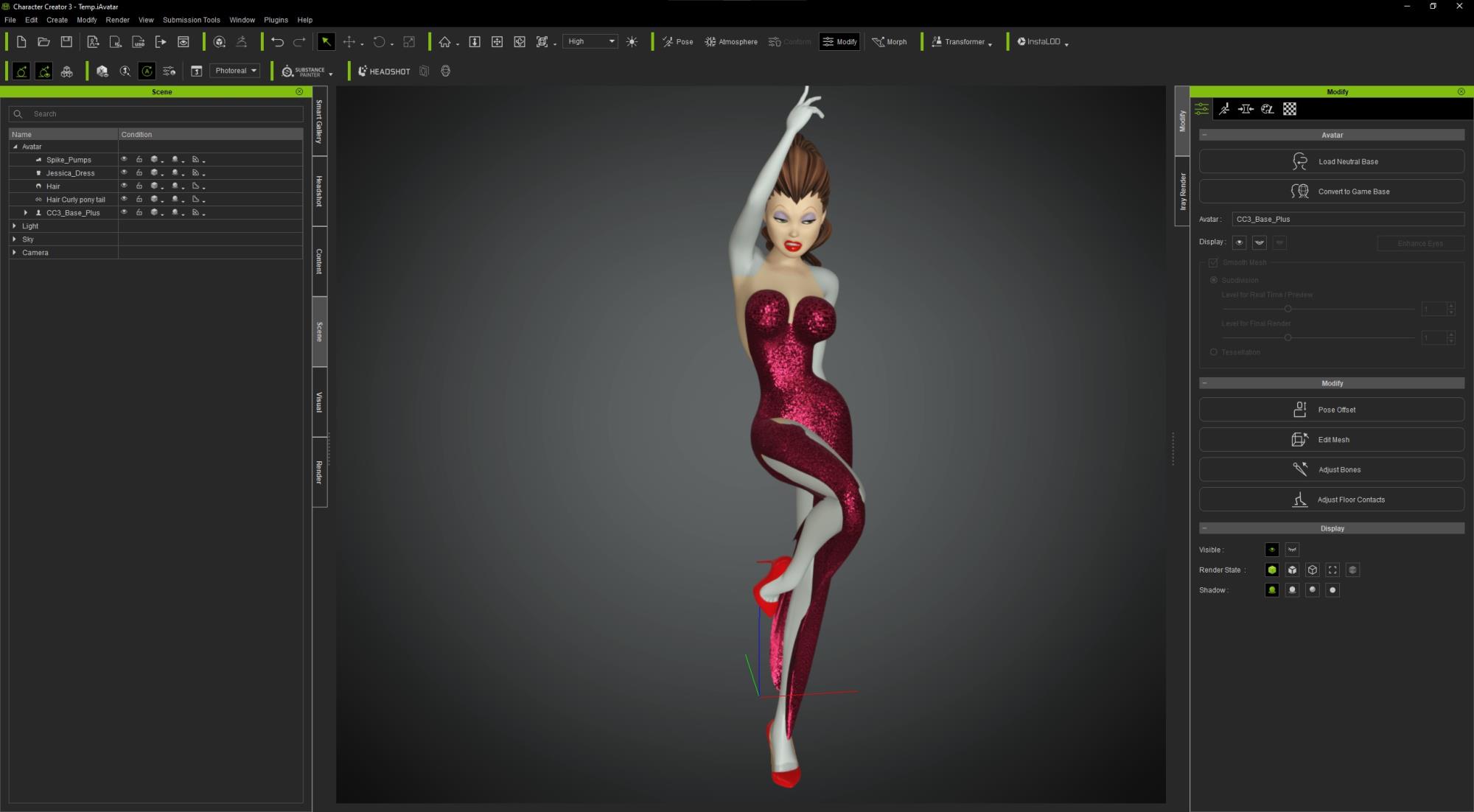This screenshot has width=1474, height=812.
Task: Click the frame selected camera icon
Action: point(542,42)
